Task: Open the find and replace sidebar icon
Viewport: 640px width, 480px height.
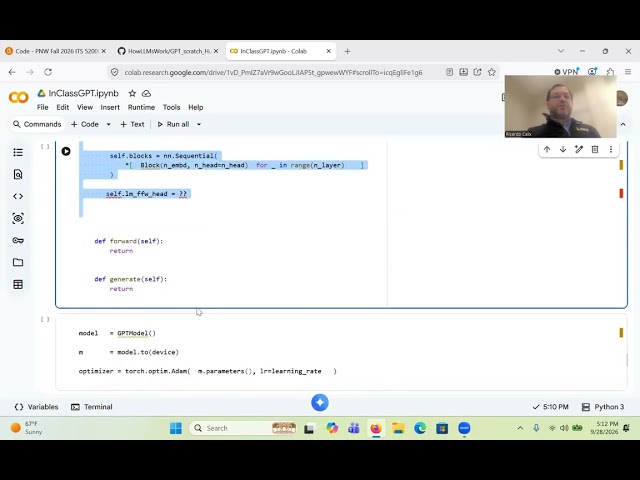Action: point(18,174)
